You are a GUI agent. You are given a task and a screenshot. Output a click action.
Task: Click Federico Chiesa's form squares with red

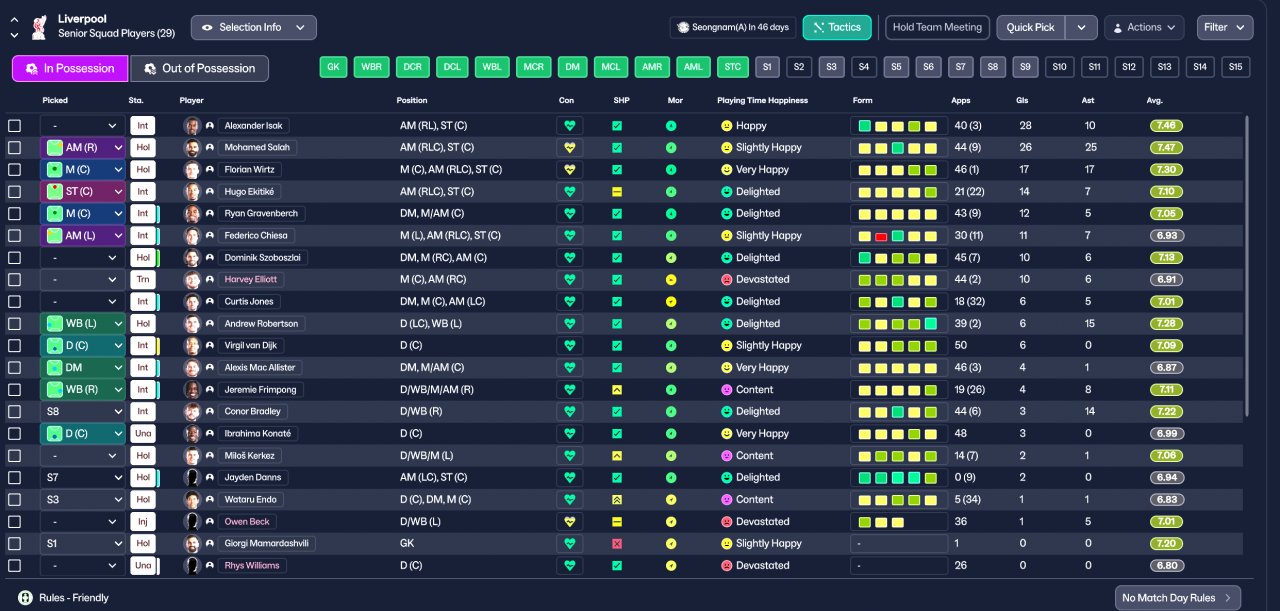(898, 236)
